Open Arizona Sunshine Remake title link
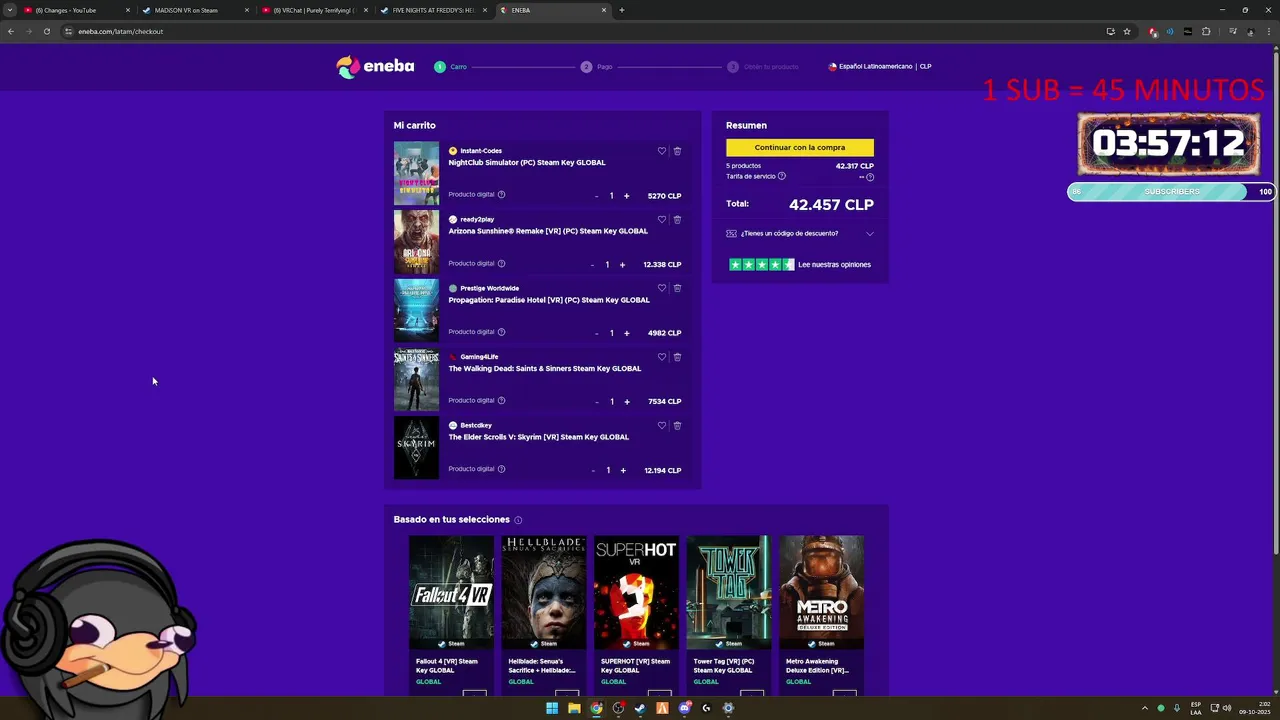This screenshot has height=720, width=1280. click(548, 231)
